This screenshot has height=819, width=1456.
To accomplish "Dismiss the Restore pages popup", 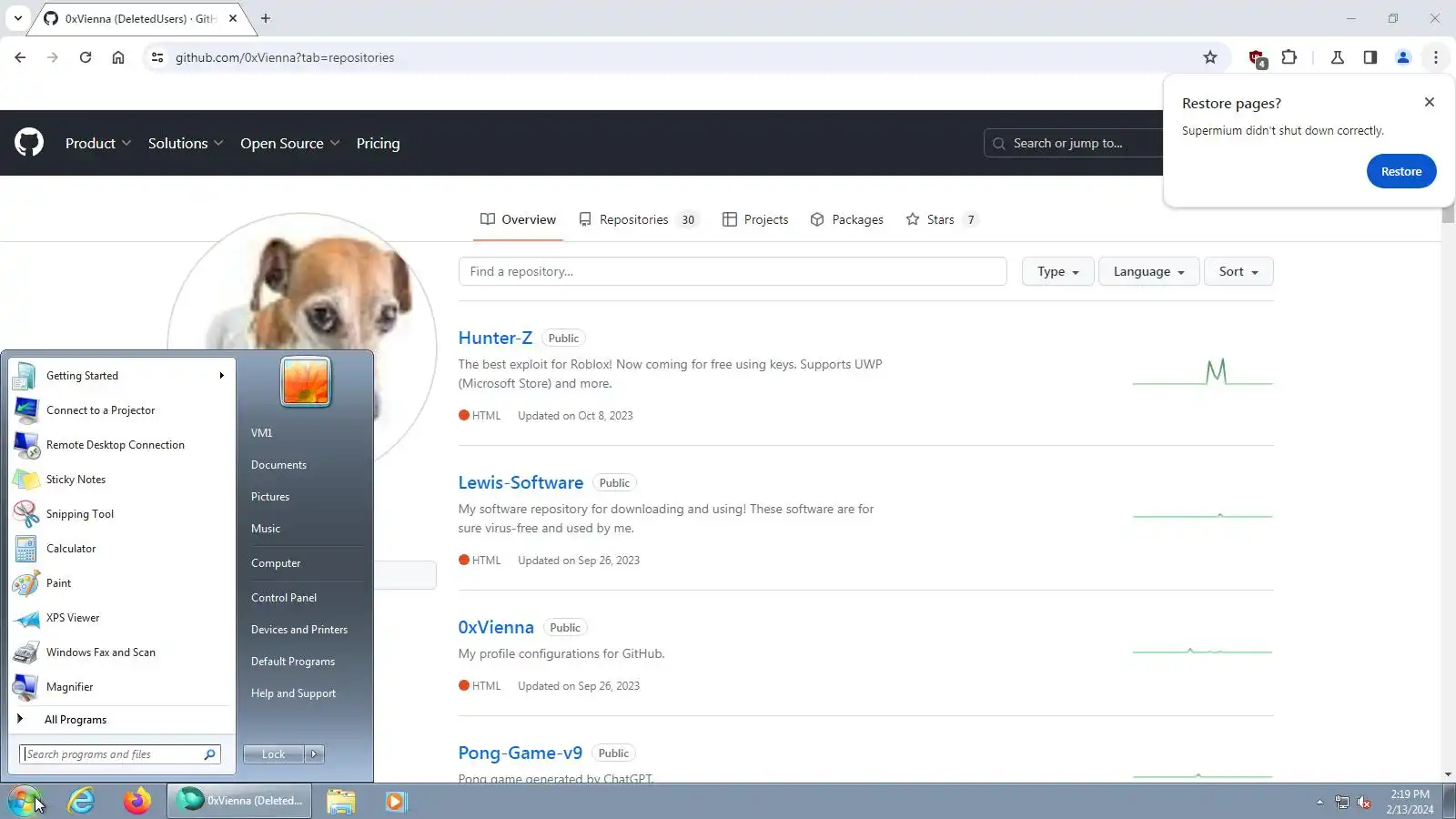I will 1430,102.
